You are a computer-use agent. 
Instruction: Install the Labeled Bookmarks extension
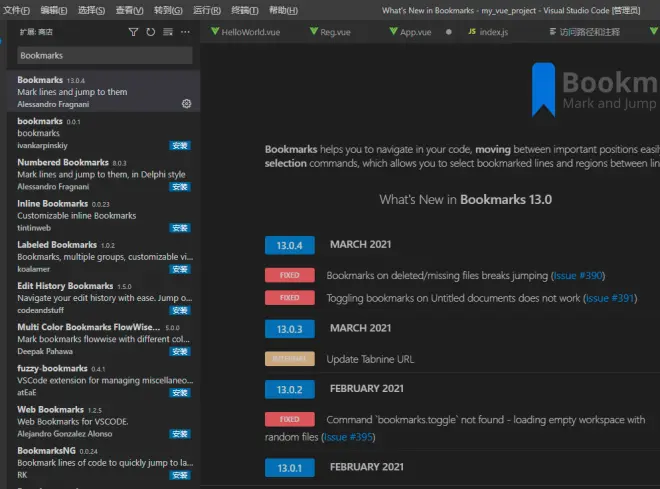click(x=180, y=269)
